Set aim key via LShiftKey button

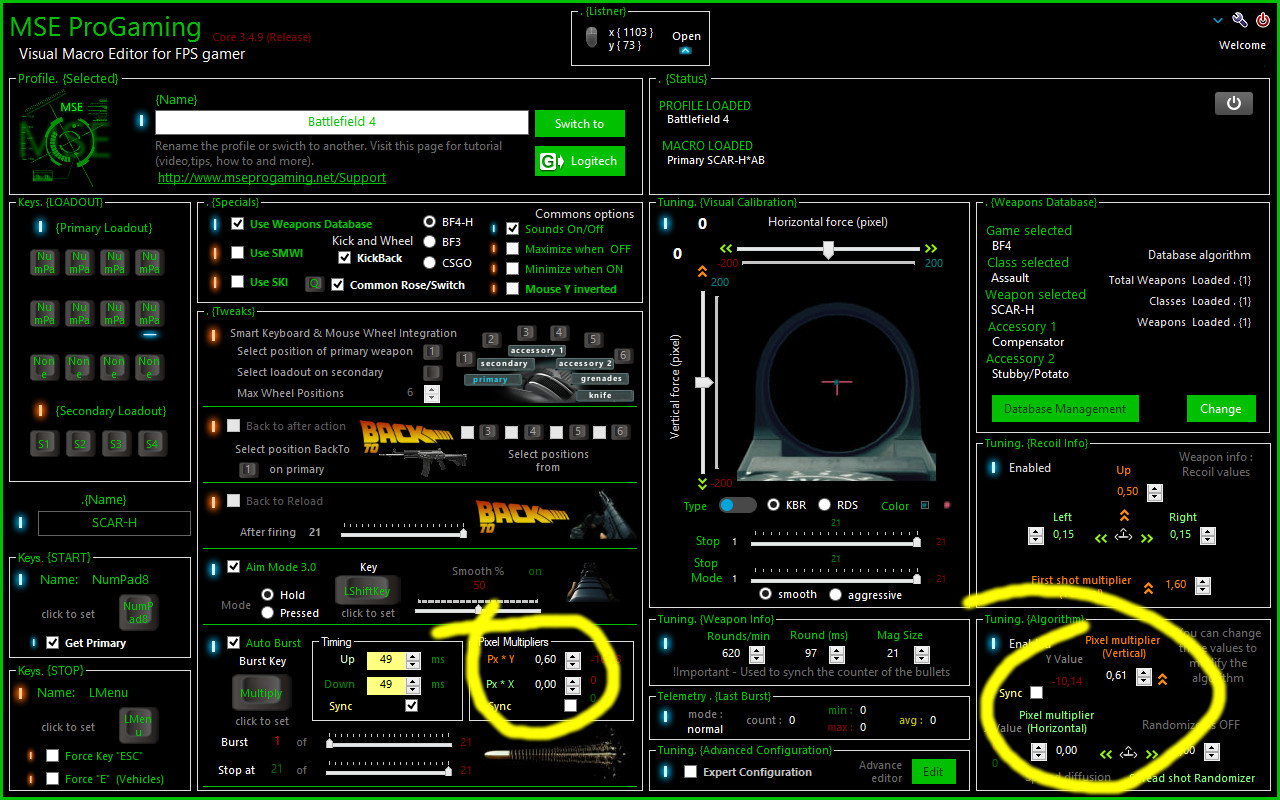click(x=367, y=591)
